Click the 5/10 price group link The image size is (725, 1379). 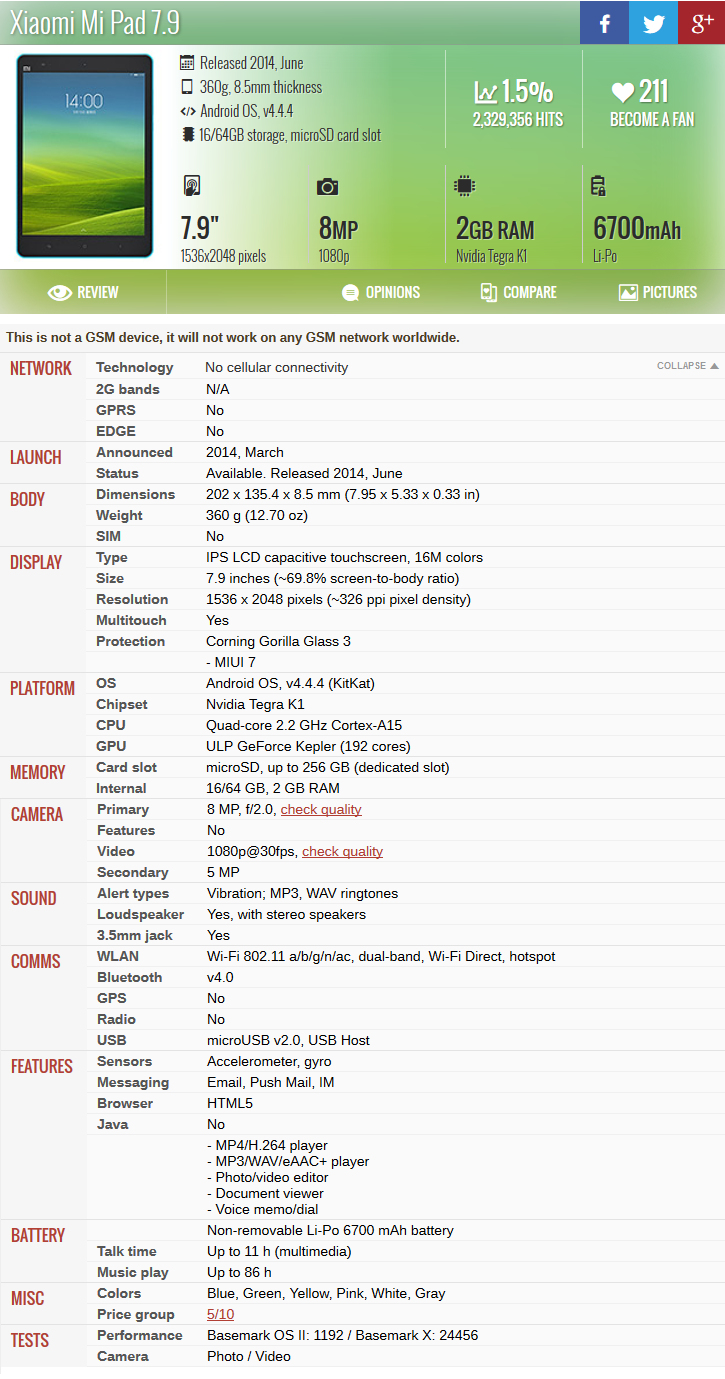point(220,1315)
